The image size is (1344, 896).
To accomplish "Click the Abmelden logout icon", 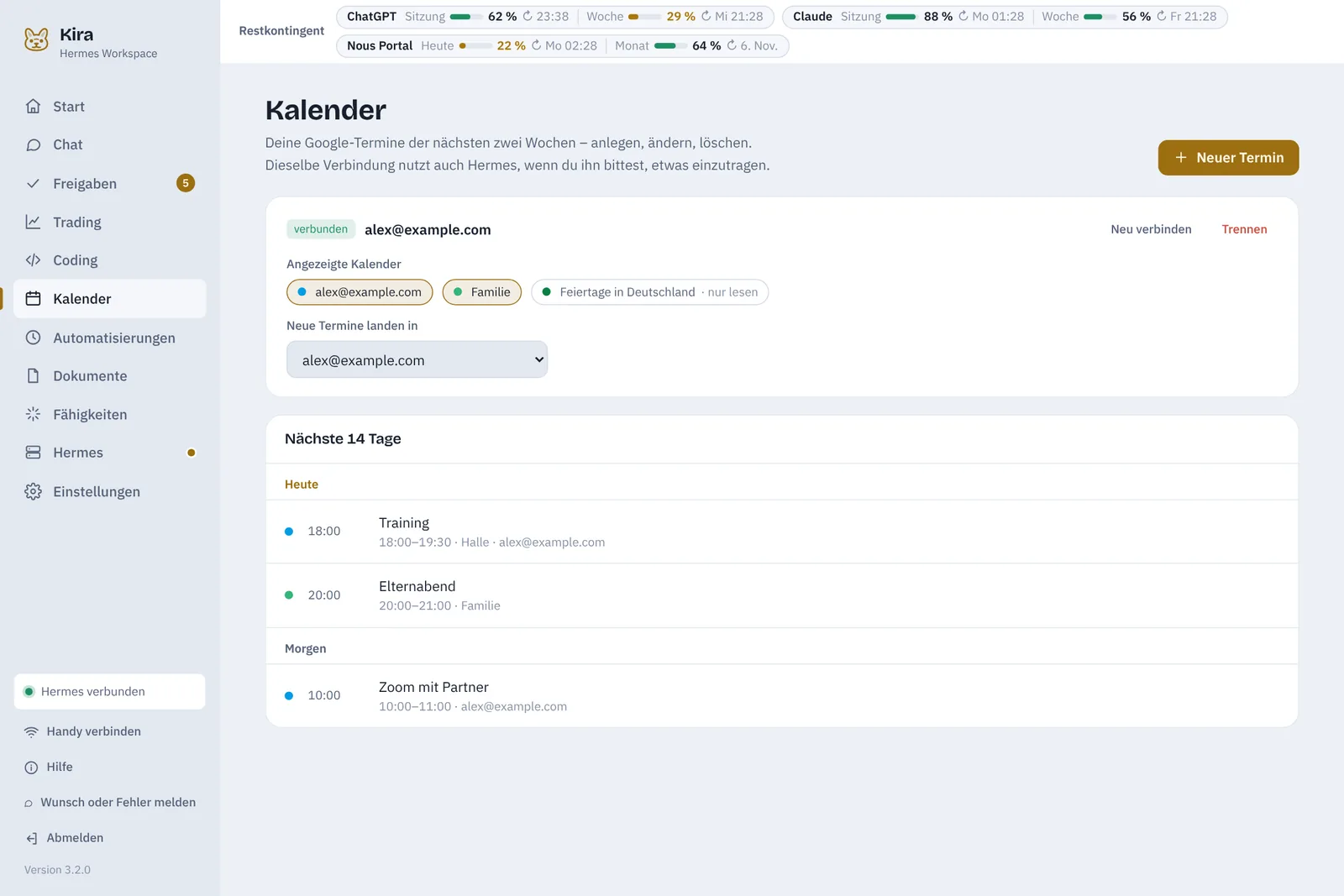I will pyautogui.click(x=31, y=838).
